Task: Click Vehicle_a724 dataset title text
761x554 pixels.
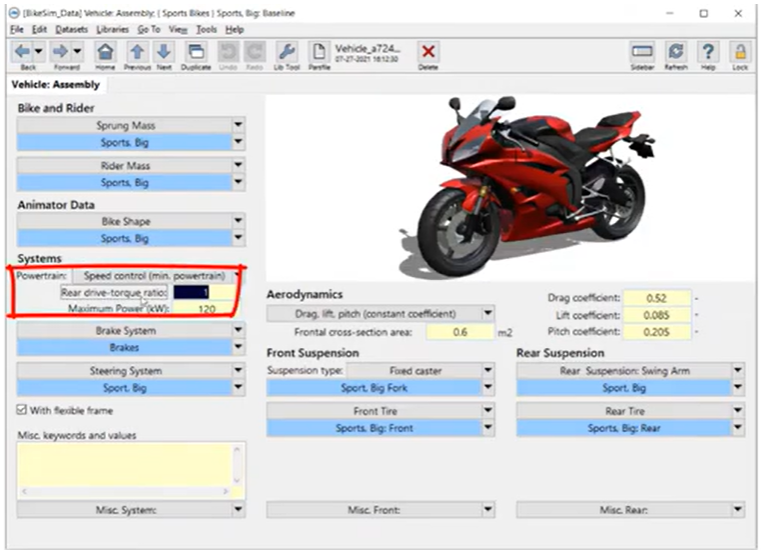Action: (367, 48)
